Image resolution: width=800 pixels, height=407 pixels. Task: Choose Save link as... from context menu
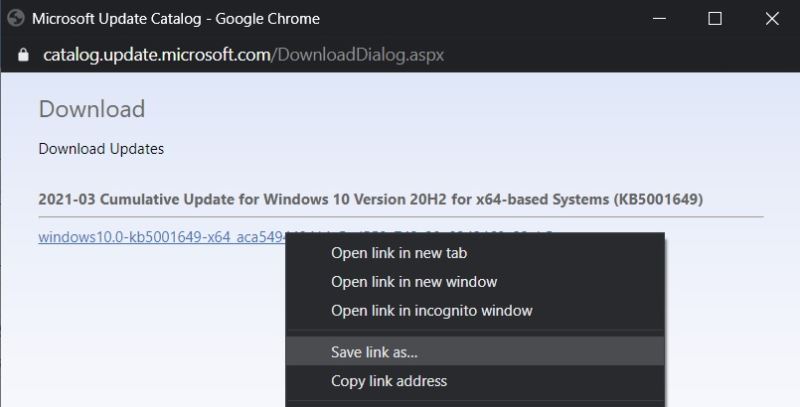374,352
